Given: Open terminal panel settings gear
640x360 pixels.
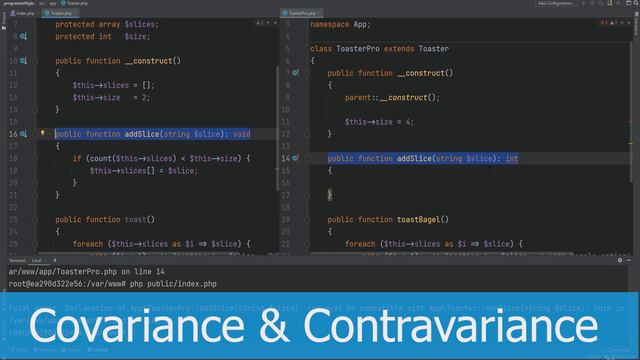Looking at the screenshot, I should [620, 260].
